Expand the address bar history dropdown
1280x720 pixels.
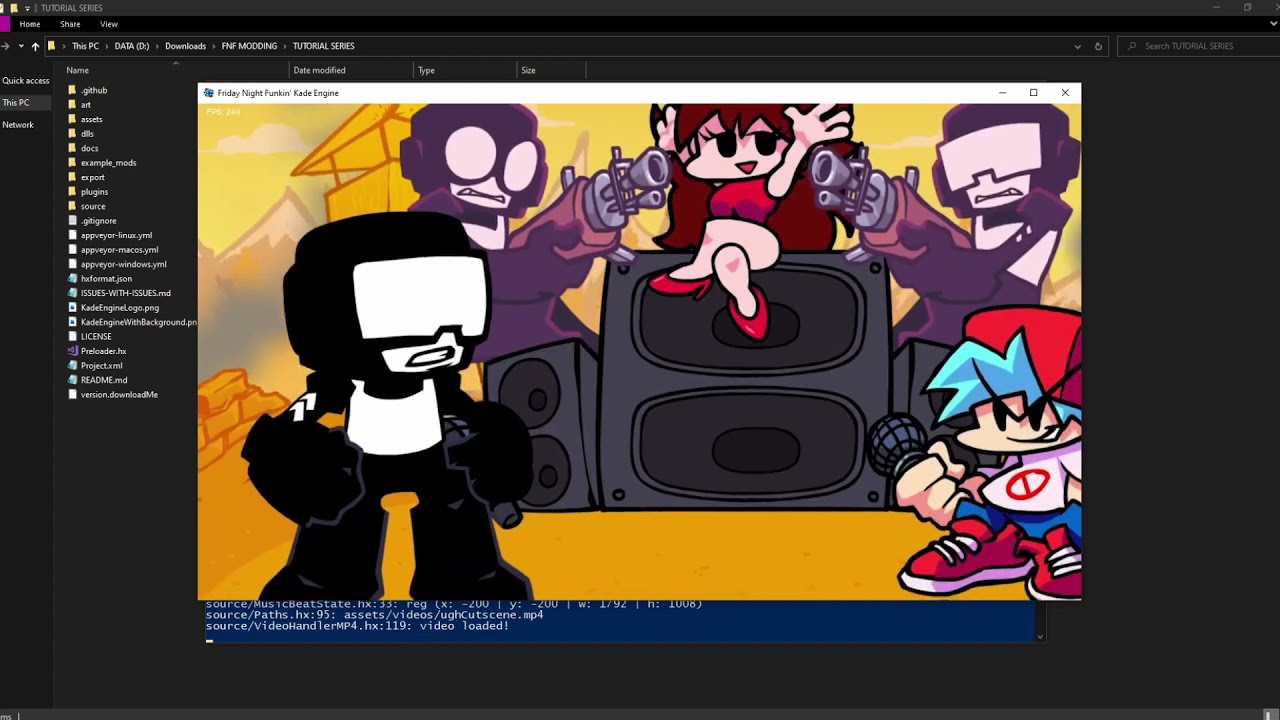pyautogui.click(x=1077, y=46)
